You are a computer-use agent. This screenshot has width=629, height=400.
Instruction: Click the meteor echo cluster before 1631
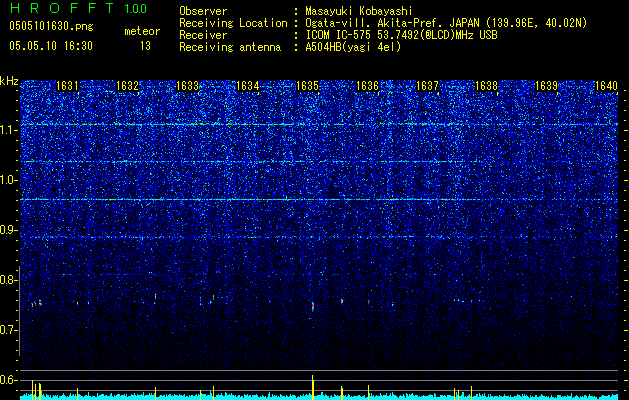[x=37, y=304]
